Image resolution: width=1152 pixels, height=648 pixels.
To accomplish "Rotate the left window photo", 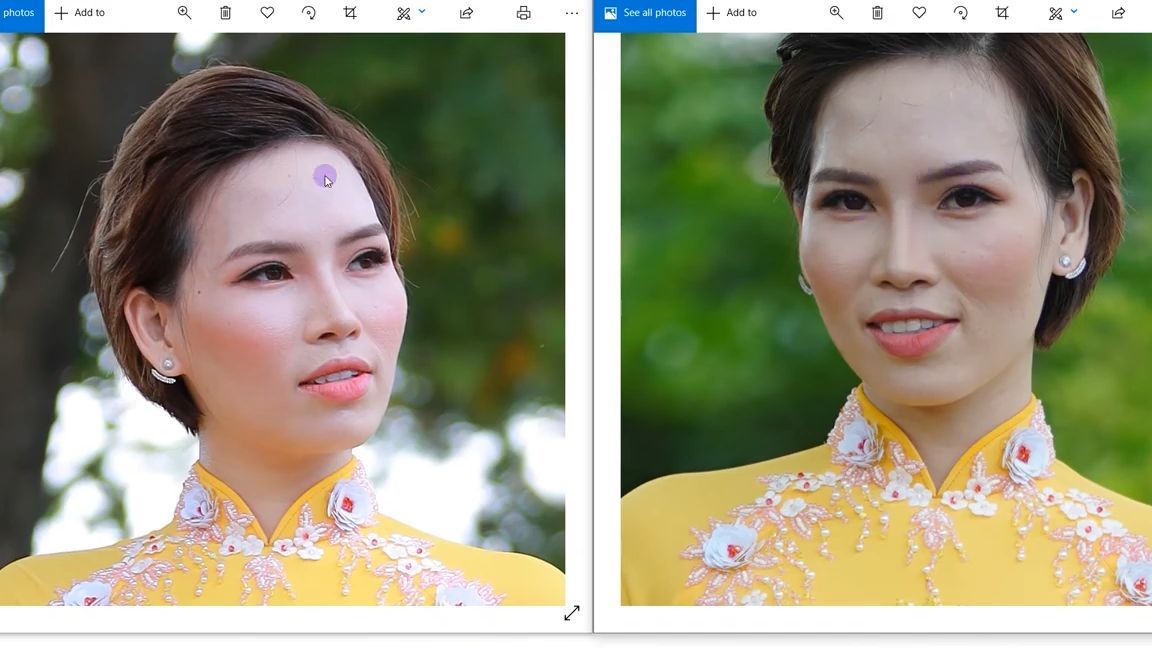I will tap(308, 13).
